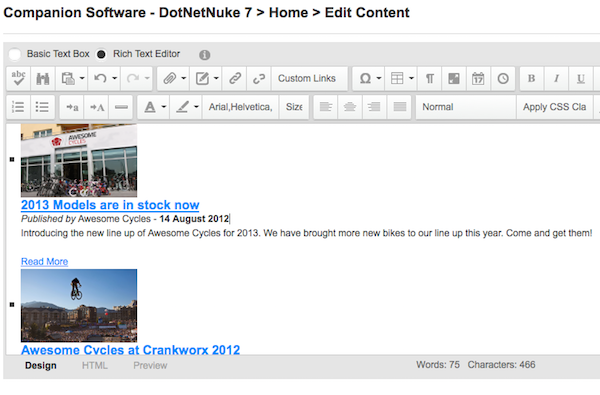
Task: Click the Published by Awesome Cycles text
Action: pos(86,219)
